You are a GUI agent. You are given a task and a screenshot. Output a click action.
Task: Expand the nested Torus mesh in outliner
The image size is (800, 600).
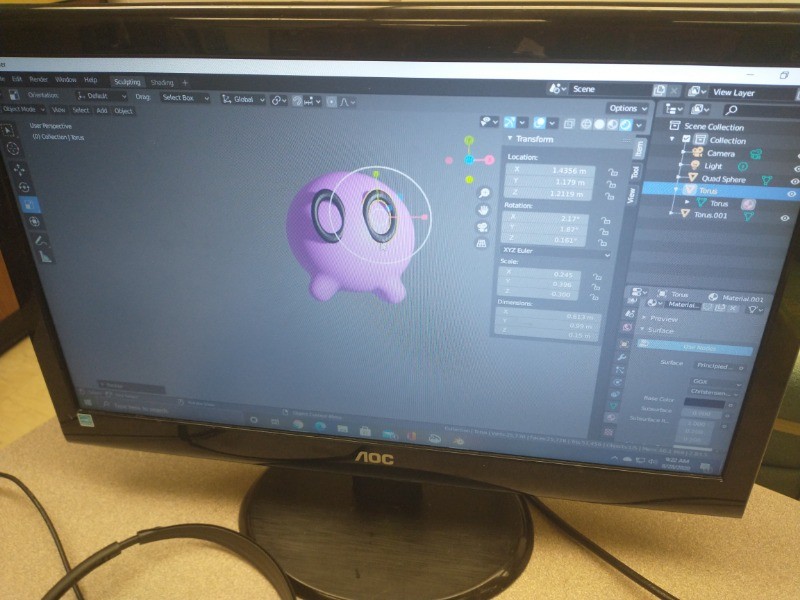coord(687,202)
